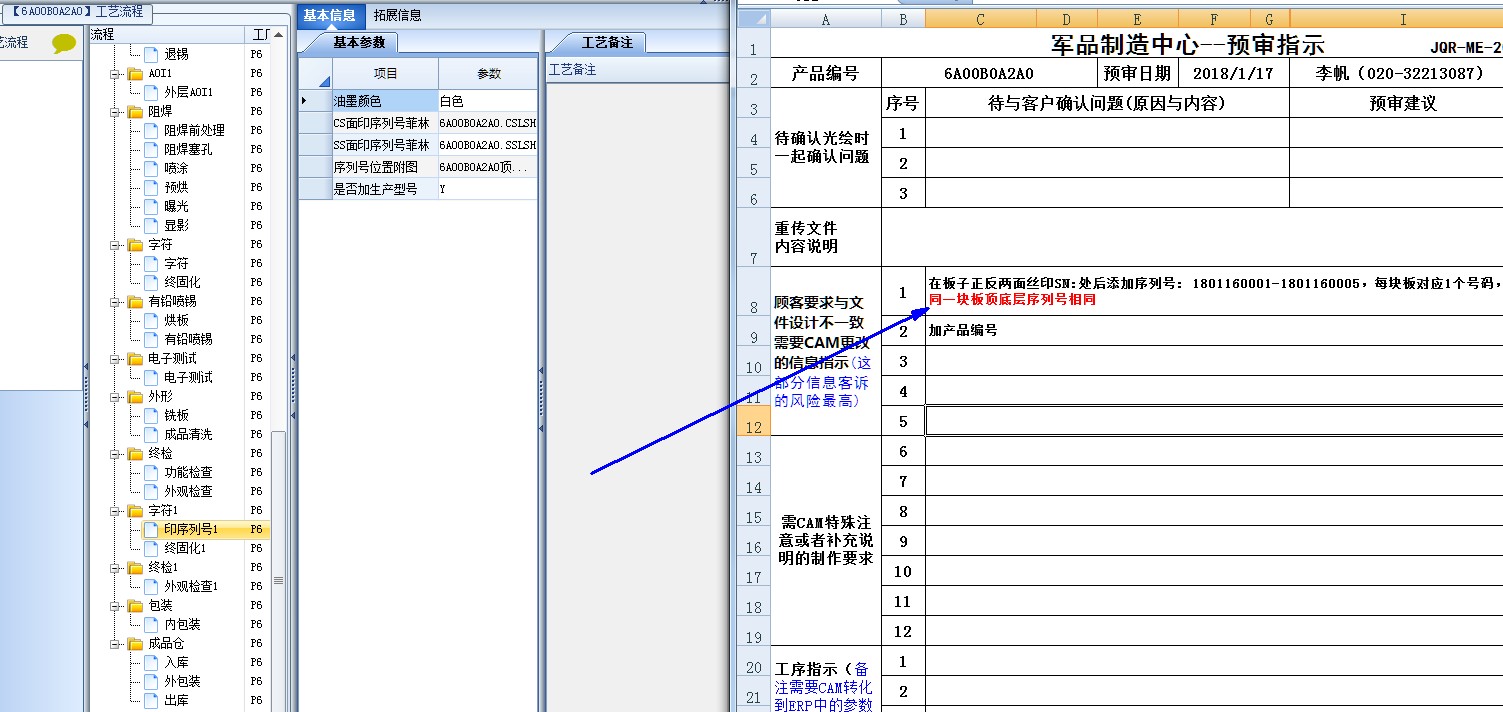This screenshot has width=1503, height=712.
Task: Select the 外观检查1 tree item
Action: [x=191, y=586]
